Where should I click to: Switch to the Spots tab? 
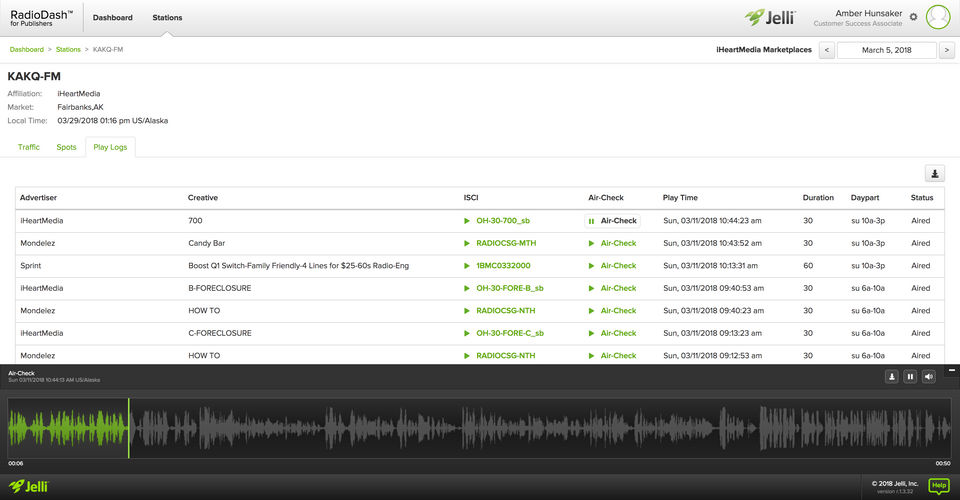click(66, 147)
